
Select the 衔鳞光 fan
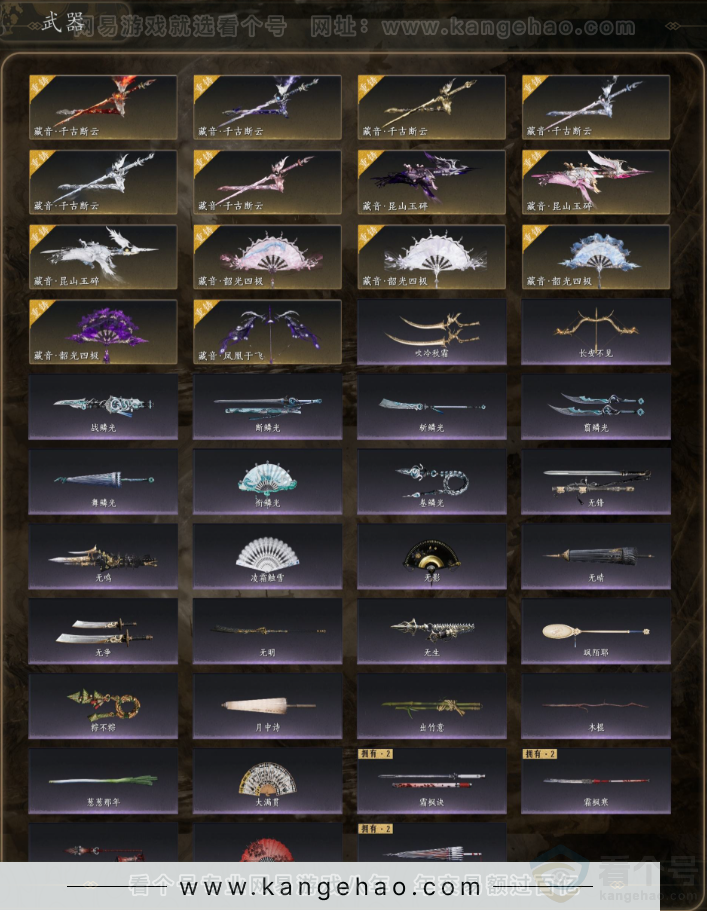[267, 482]
